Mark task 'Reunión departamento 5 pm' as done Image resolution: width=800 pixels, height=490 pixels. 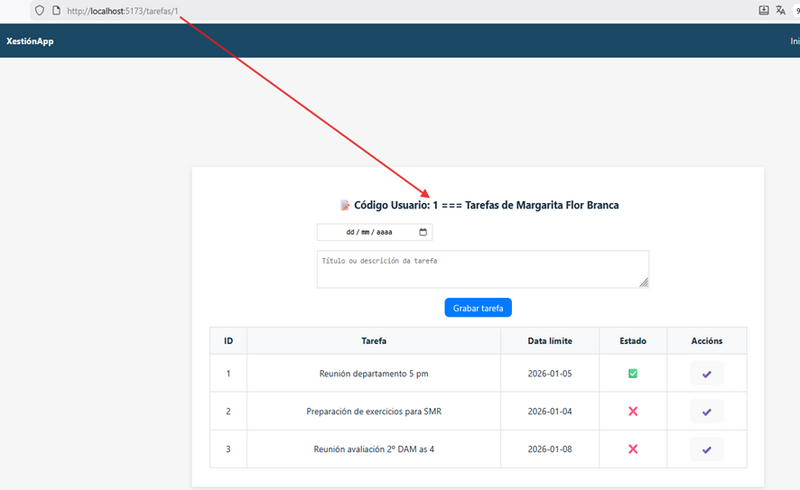707,374
